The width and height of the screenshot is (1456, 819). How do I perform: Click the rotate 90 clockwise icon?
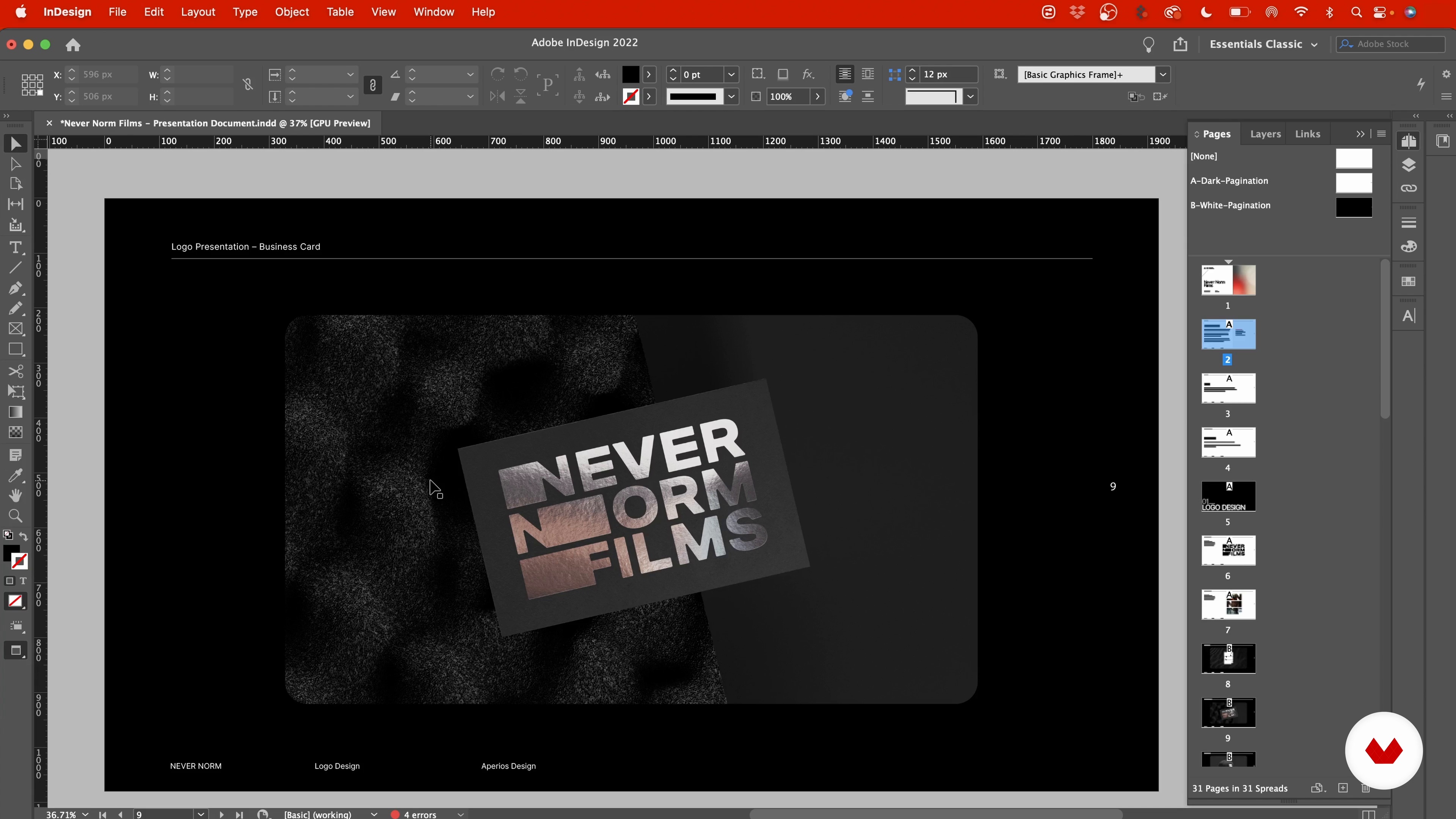coord(497,74)
